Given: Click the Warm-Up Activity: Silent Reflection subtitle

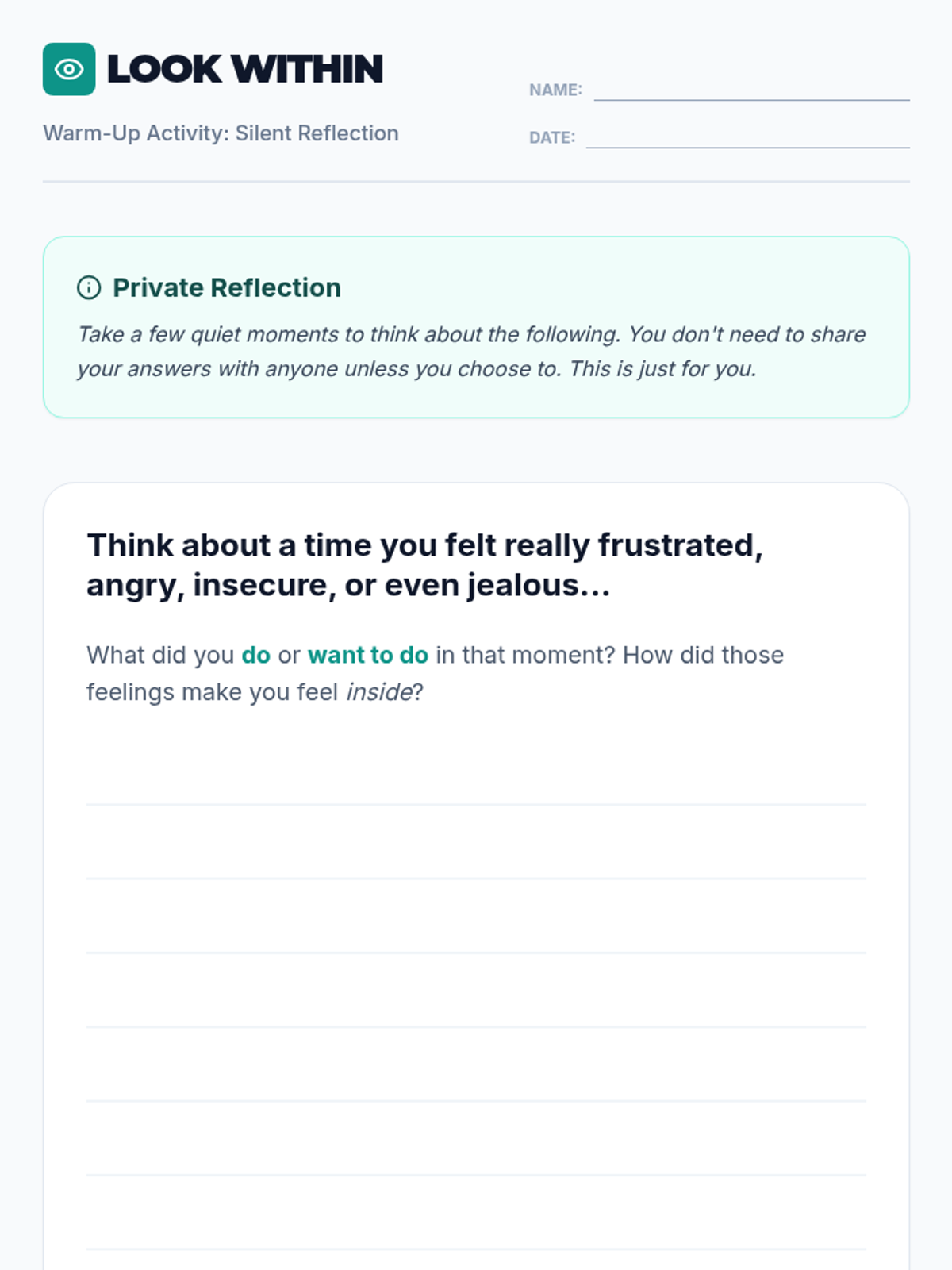Looking at the screenshot, I should pos(221,133).
